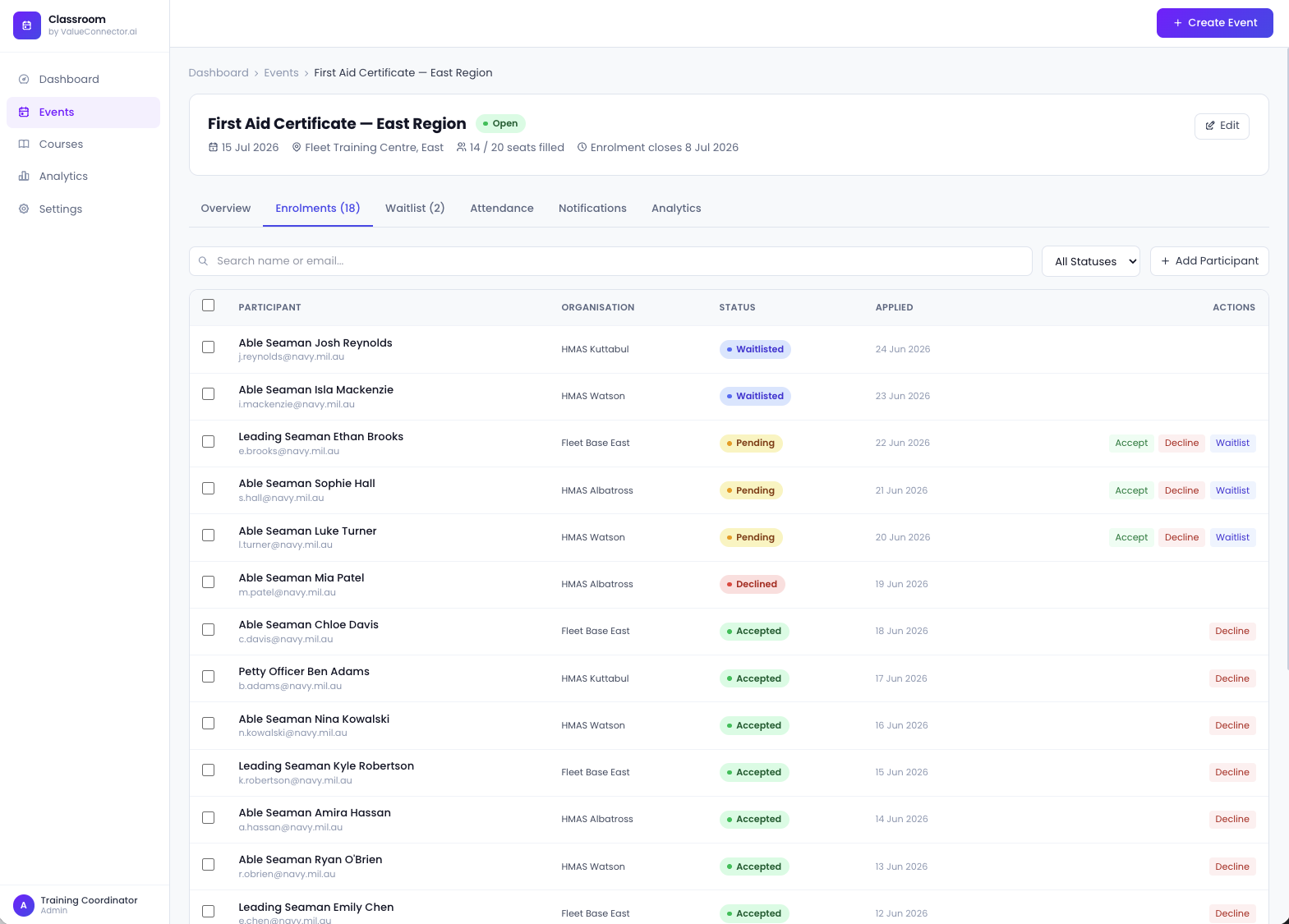
Task: Click the clock icon beside Enrolment closes
Action: click(x=582, y=148)
